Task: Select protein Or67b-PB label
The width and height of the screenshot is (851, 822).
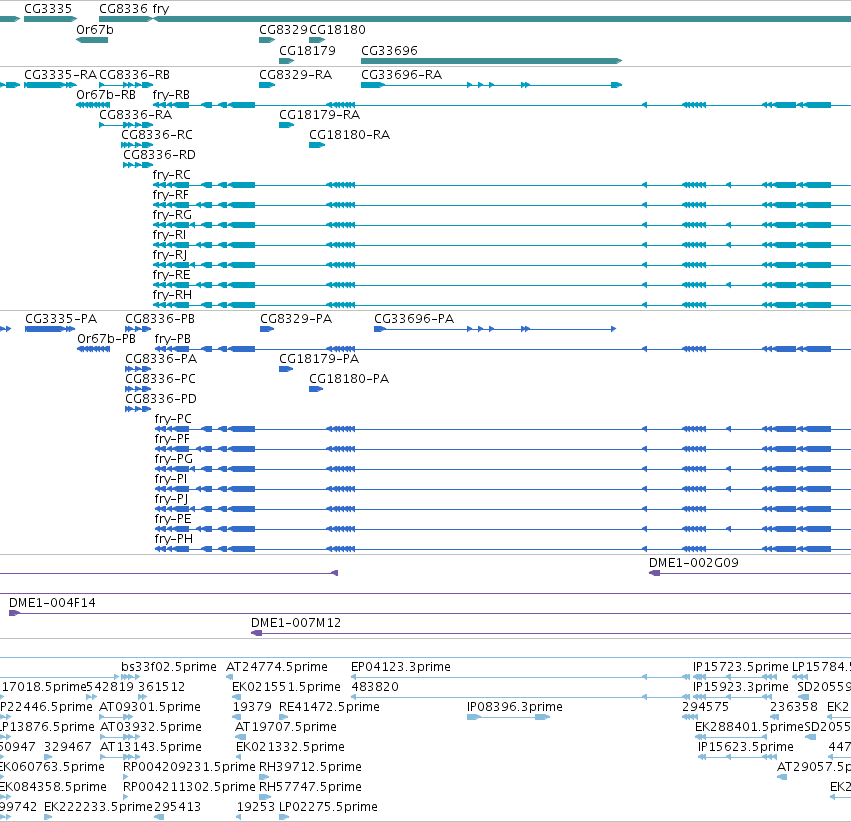Action: (106, 339)
